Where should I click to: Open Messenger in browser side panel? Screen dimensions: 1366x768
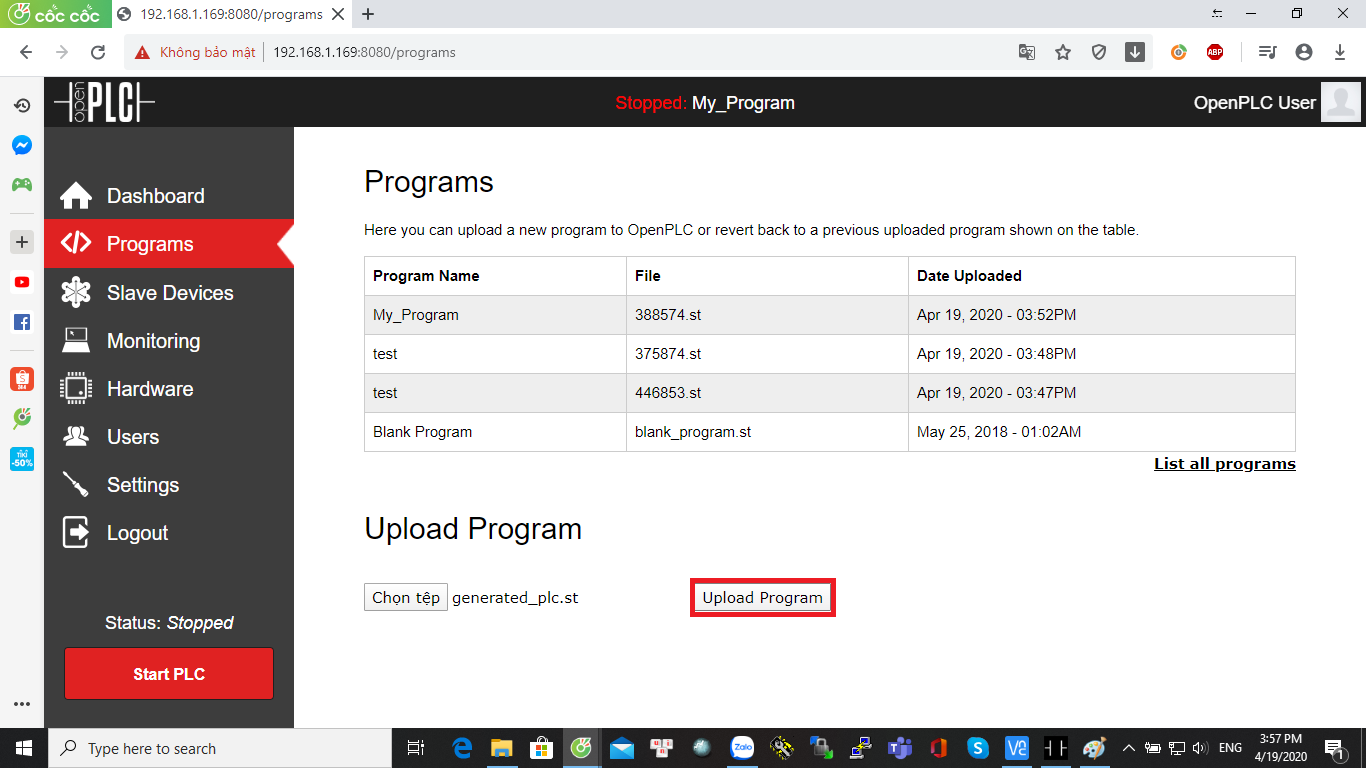[x=22, y=145]
